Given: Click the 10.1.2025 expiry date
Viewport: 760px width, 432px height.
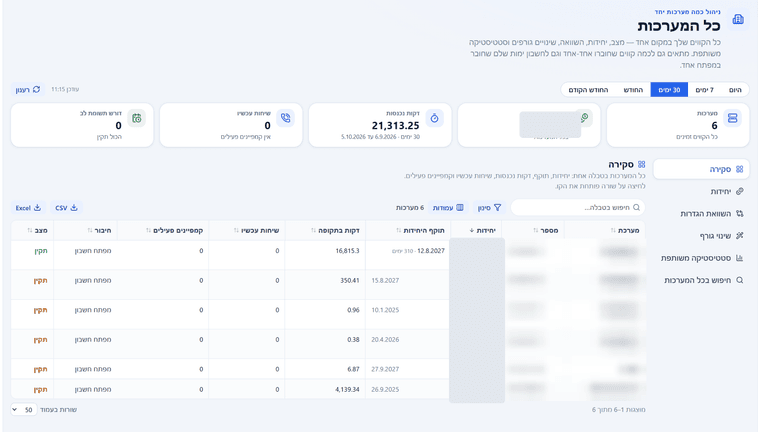Looking at the screenshot, I should pos(385,310).
